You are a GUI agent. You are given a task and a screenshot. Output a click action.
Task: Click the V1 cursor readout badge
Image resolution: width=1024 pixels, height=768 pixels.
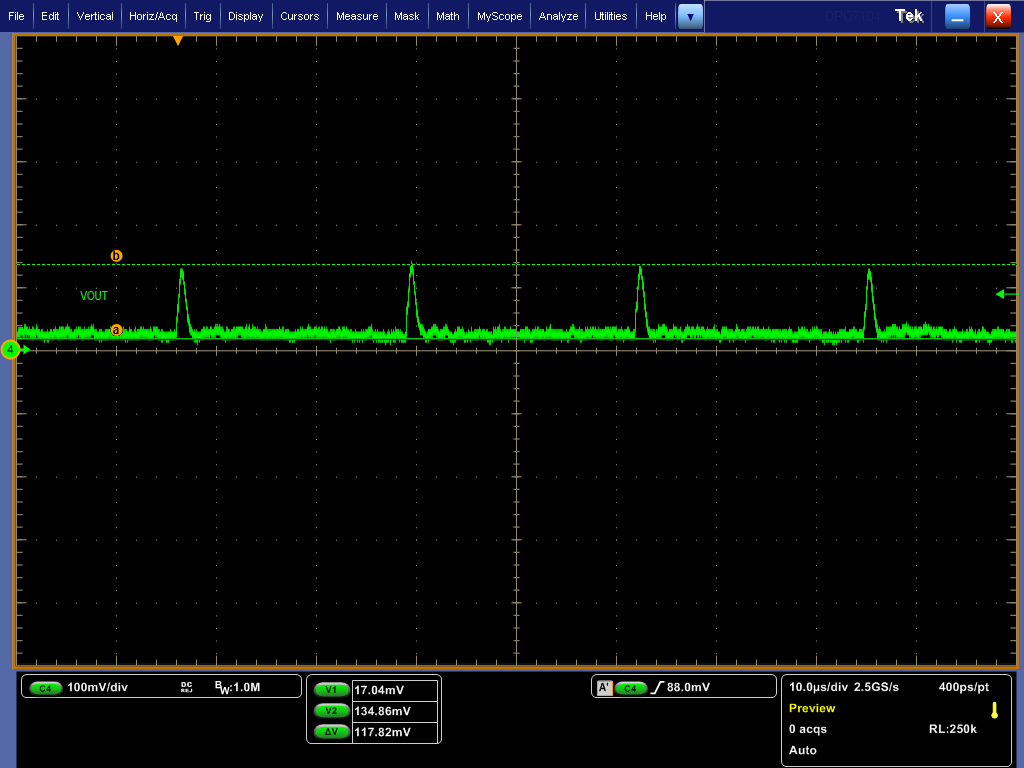coord(331,690)
